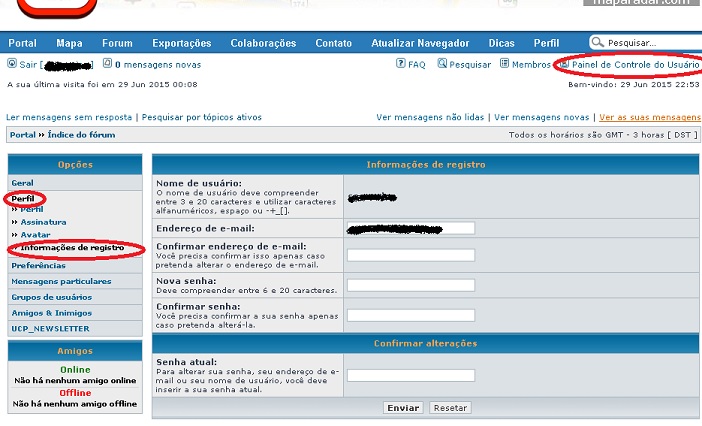The height and width of the screenshot is (426, 702).
Task: Open Informações de registro sub-item
Action: (x=73, y=247)
